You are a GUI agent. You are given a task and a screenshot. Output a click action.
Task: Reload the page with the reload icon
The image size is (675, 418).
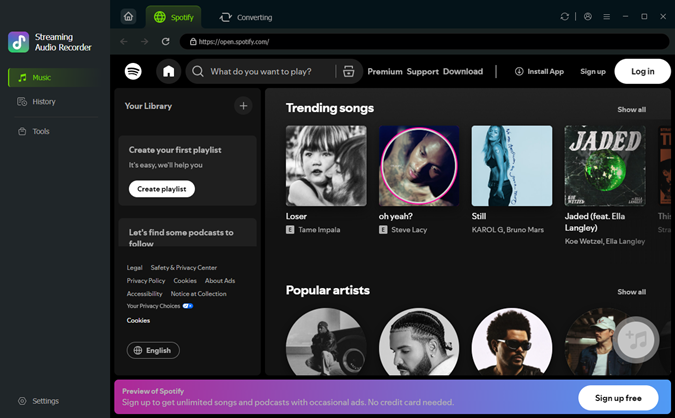(165, 41)
